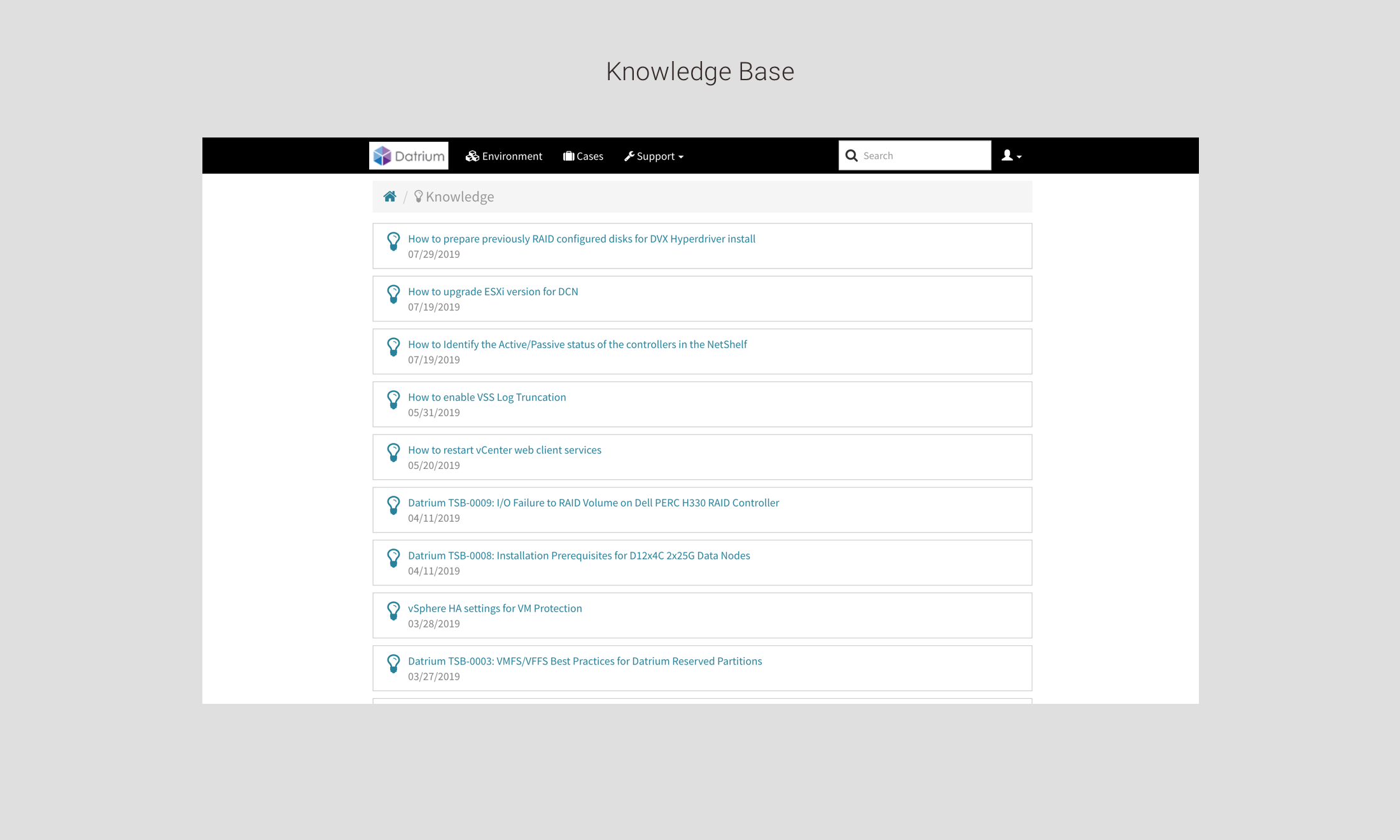
Task: Click the date 03/28/2019
Action: tap(434, 624)
